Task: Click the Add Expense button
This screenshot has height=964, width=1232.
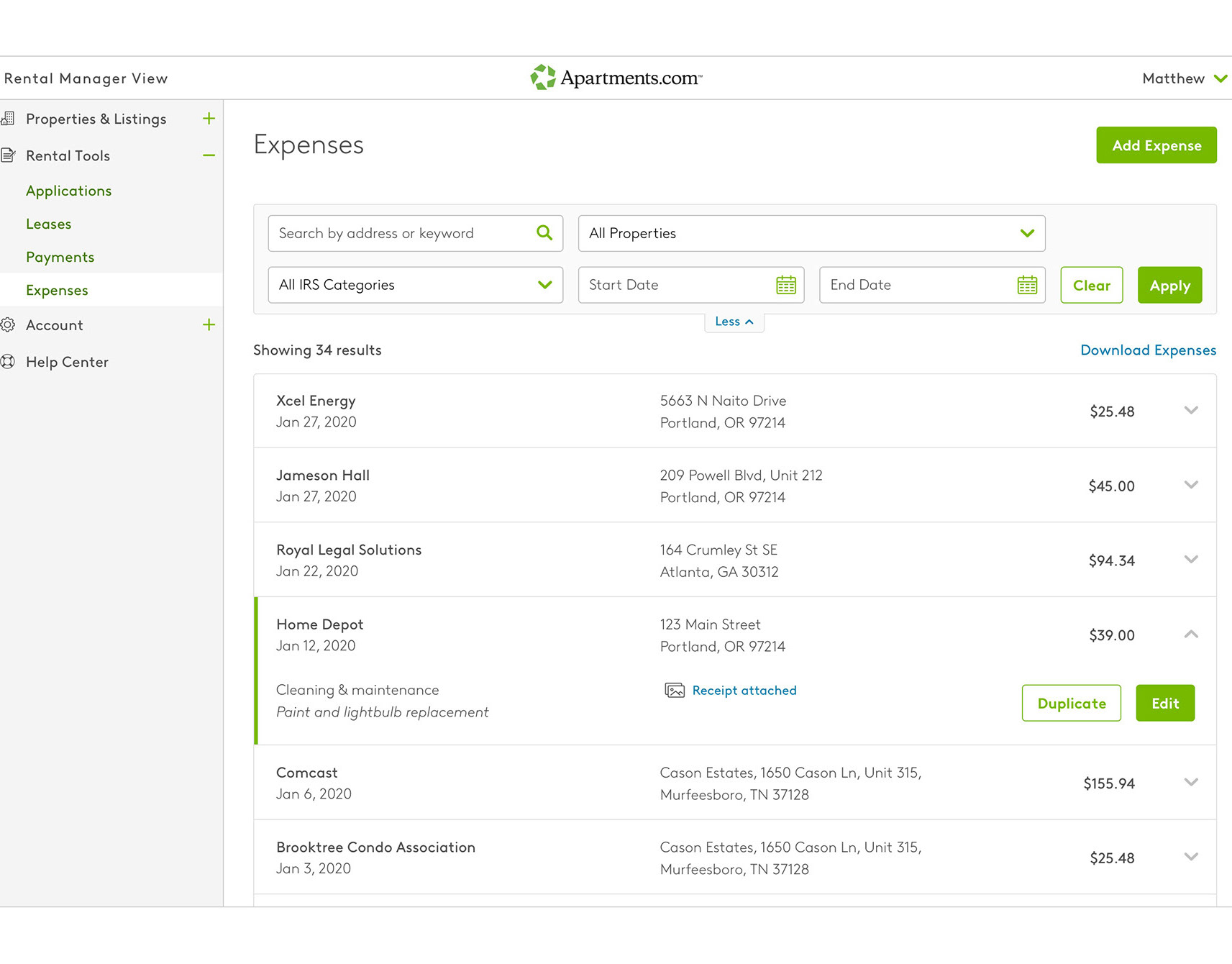Action: 1156,145
